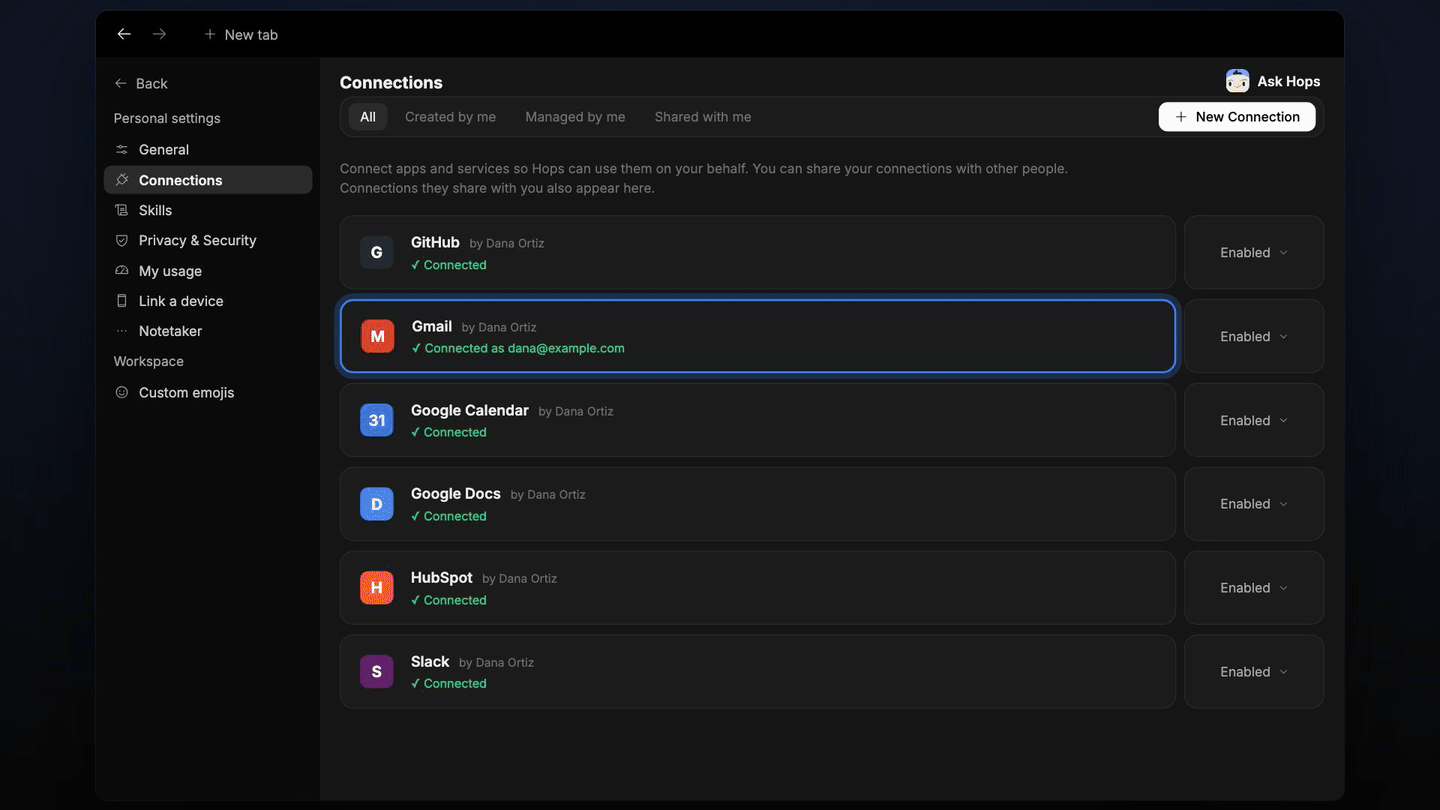Viewport: 1440px width, 810px height.
Task: Click the New Connection button
Action: pyautogui.click(x=1237, y=117)
